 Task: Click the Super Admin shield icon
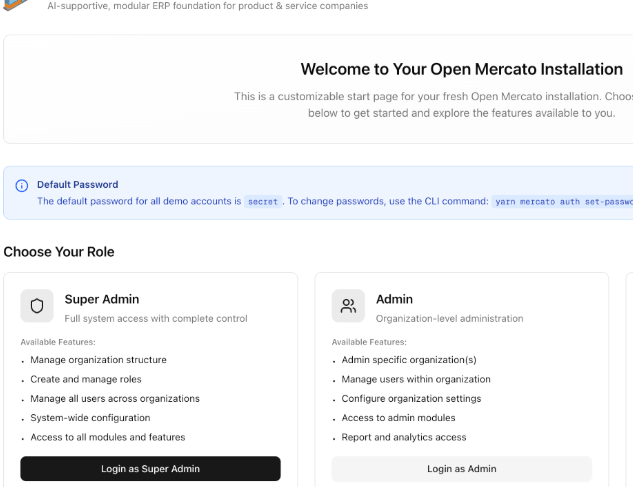[x=37, y=306]
